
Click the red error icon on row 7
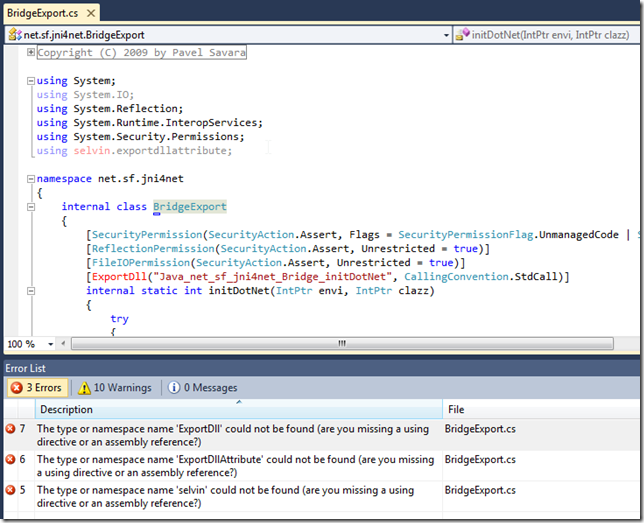[11, 429]
